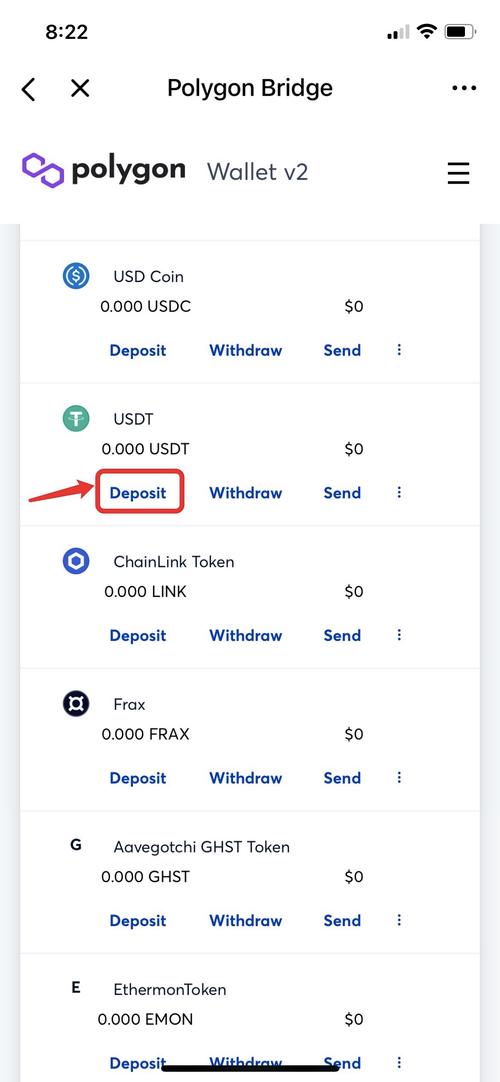Screen dimensions: 500x1082
Task: Tap the Frax token icon
Action: pos(76,705)
